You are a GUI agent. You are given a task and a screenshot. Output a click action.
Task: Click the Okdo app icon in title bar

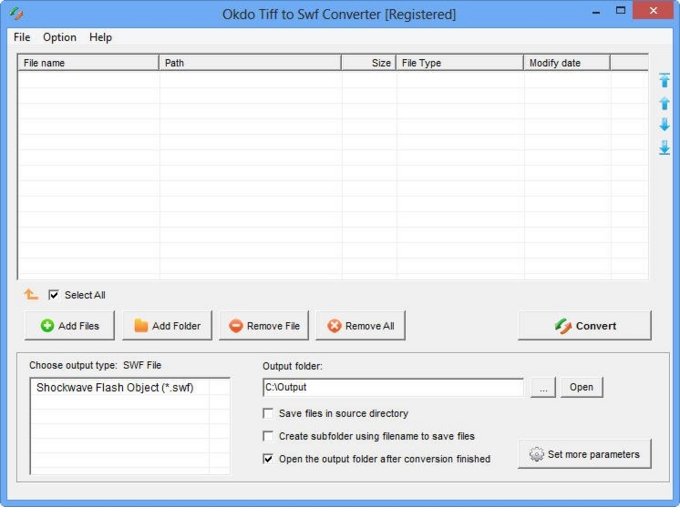(16, 13)
